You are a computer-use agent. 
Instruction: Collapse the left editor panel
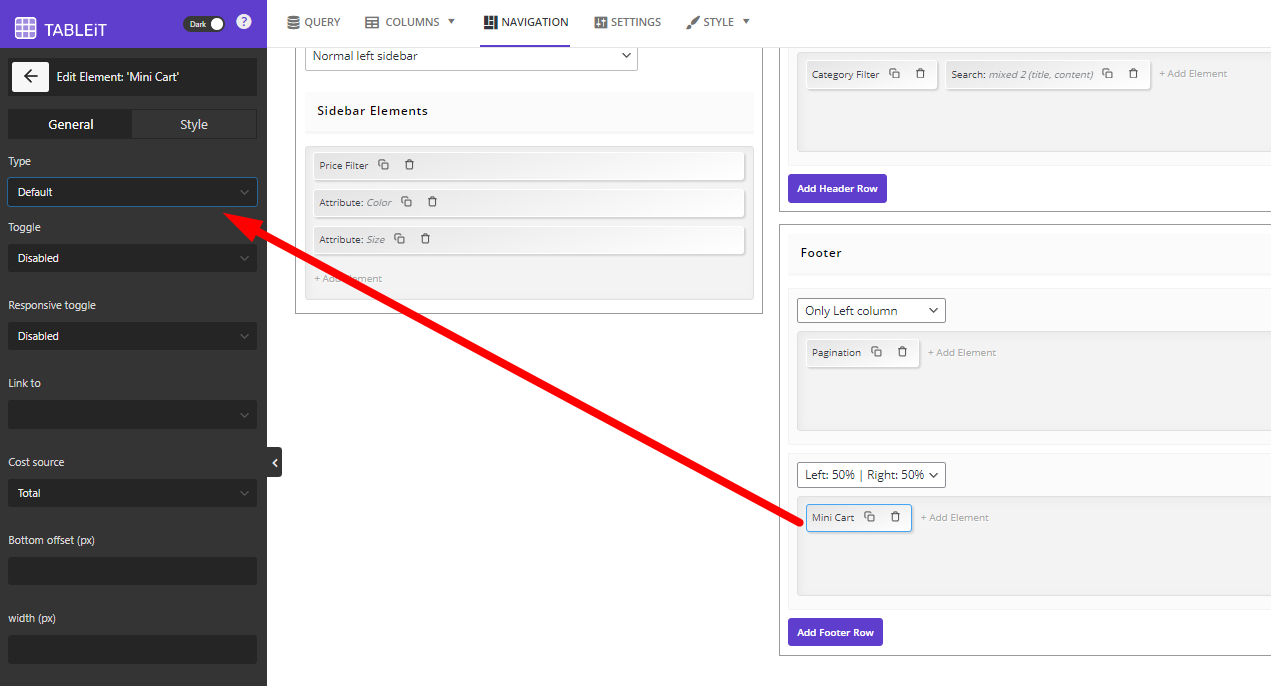point(275,462)
